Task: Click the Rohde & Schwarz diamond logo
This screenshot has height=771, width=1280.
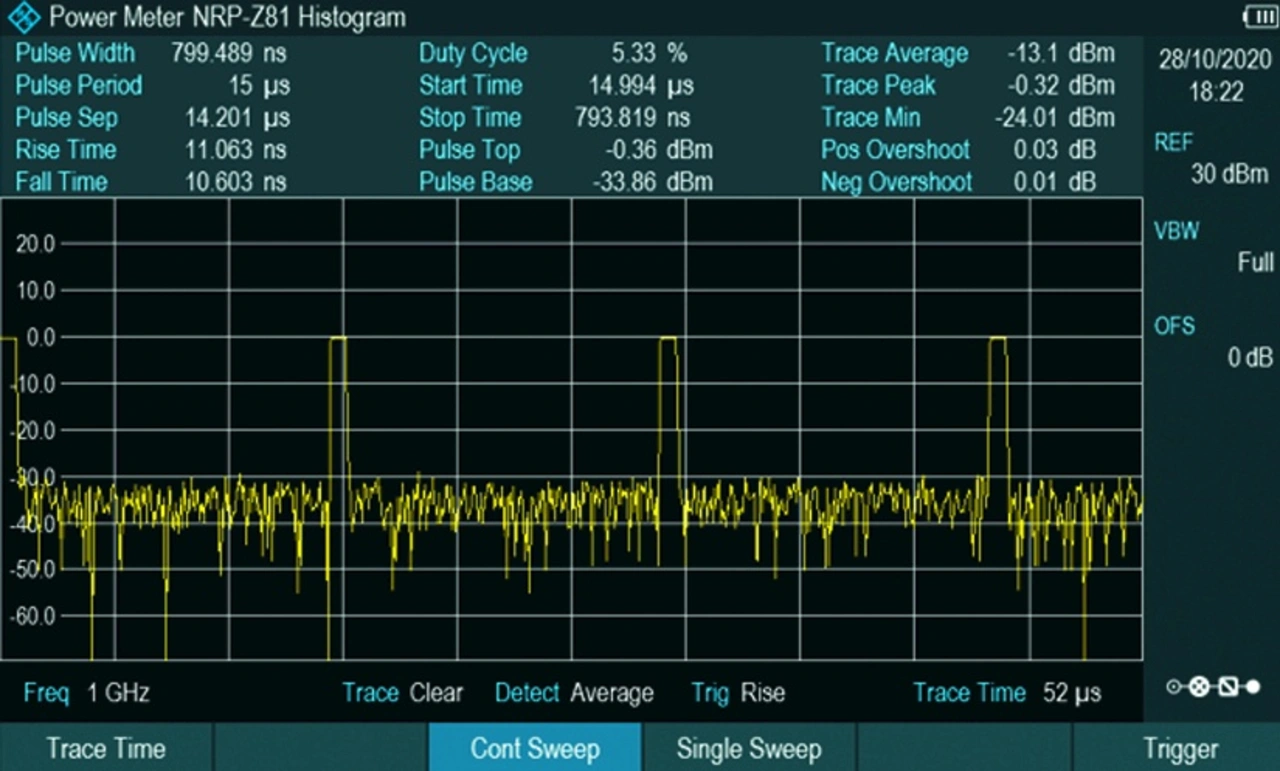Action: (24, 17)
